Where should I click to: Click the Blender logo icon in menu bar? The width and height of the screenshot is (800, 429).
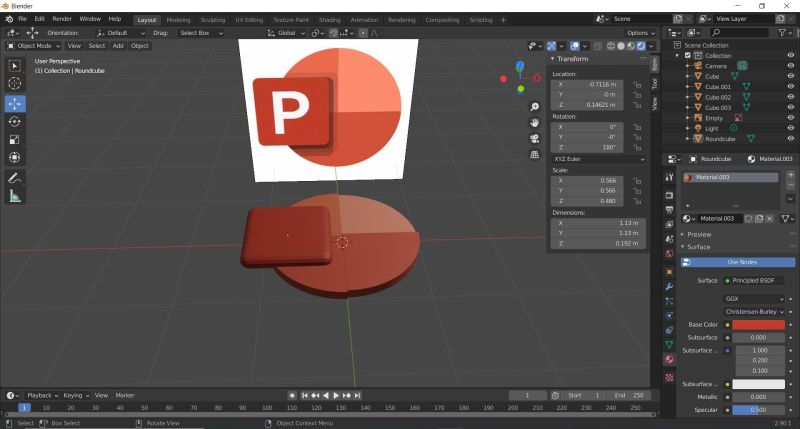9,19
